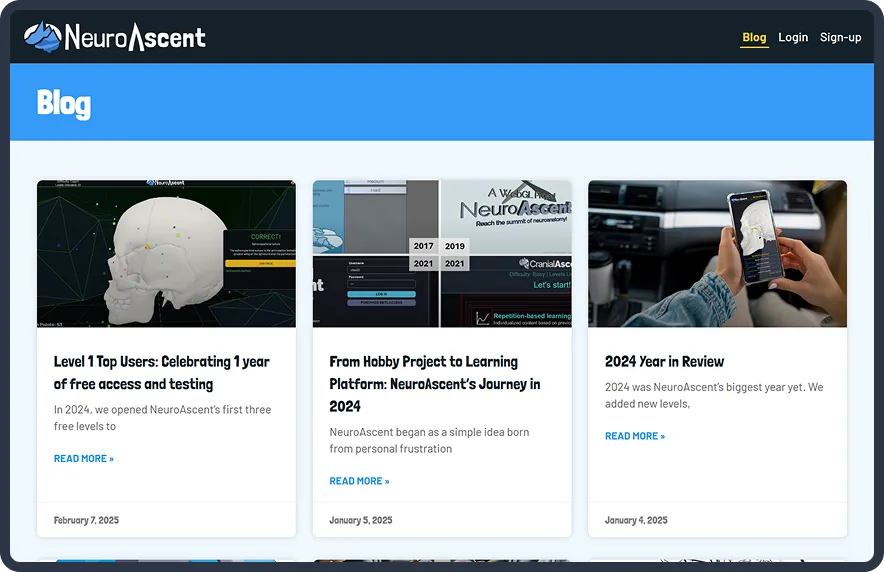This screenshot has height=572, width=884.
Task: Open the Blog navigation item
Action: coord(754,37)
